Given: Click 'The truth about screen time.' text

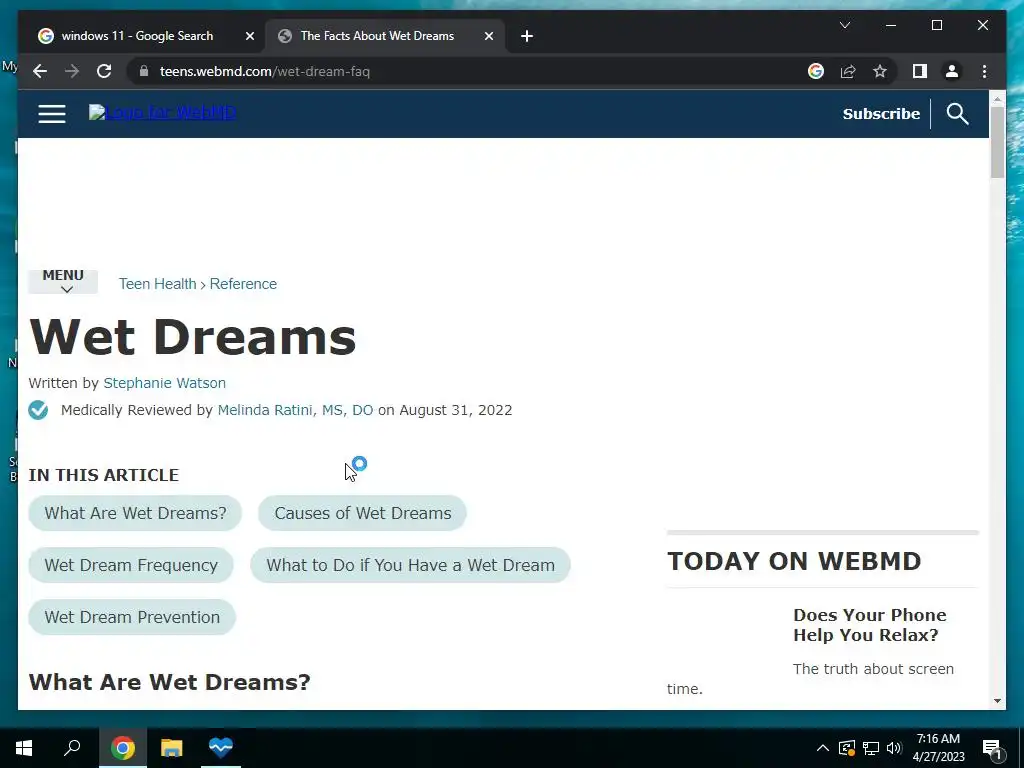Looking at the screenshot, I should pos(810,679).
